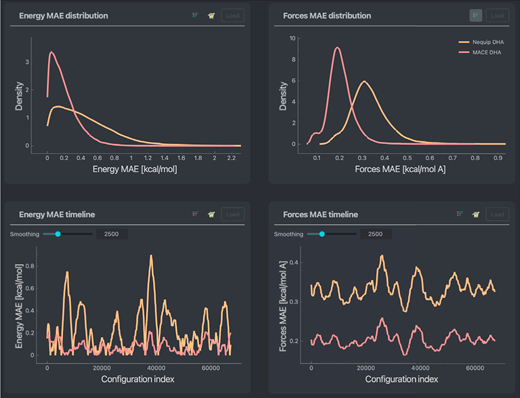Click Density axis label in Forces distribution chart

click(x=283, y=96)
